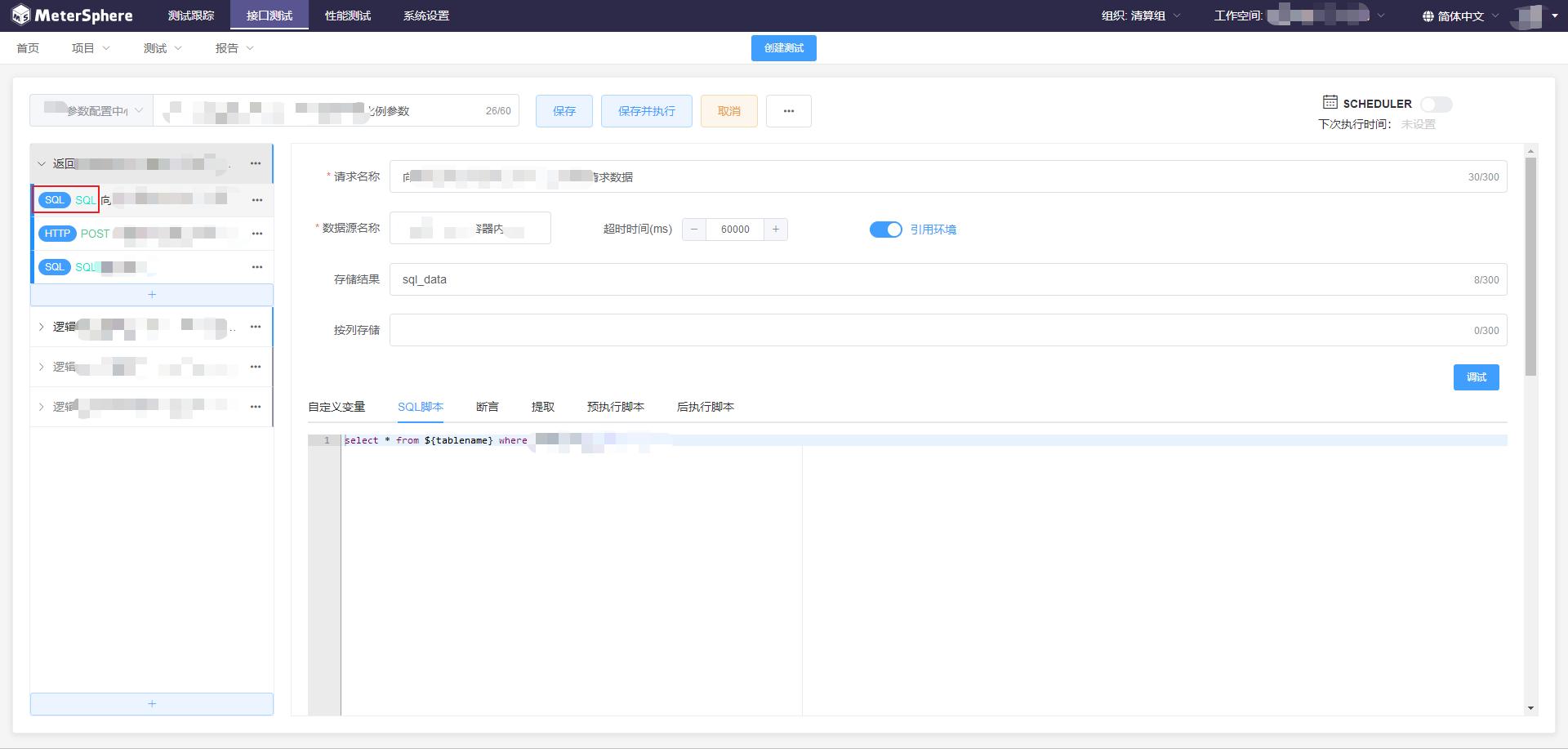The height and width of the screenshot is (749, 1568).
Task: Go to the 性能测试 menu
Action: [347, 16]
